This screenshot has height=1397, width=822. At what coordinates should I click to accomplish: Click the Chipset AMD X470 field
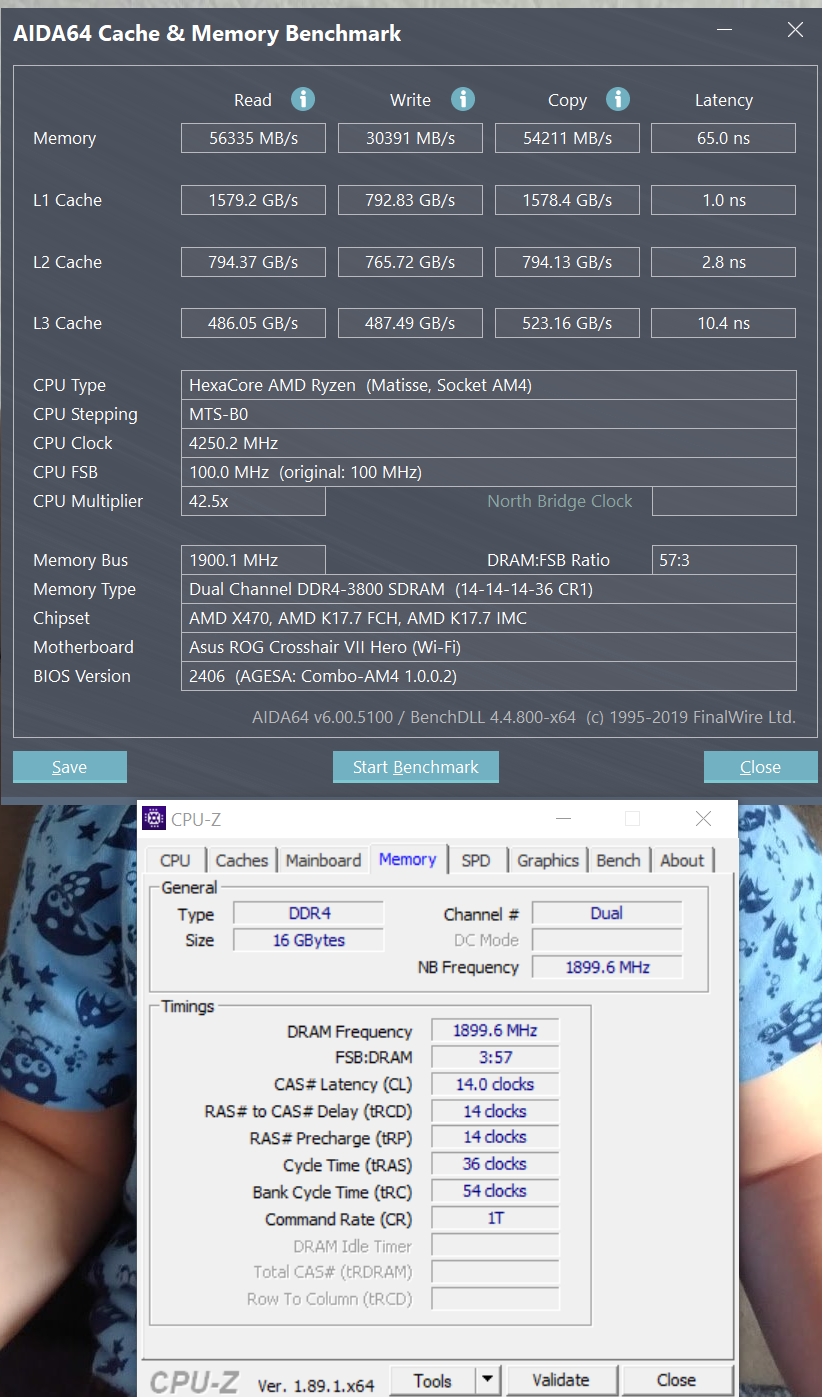coord(489,618)
